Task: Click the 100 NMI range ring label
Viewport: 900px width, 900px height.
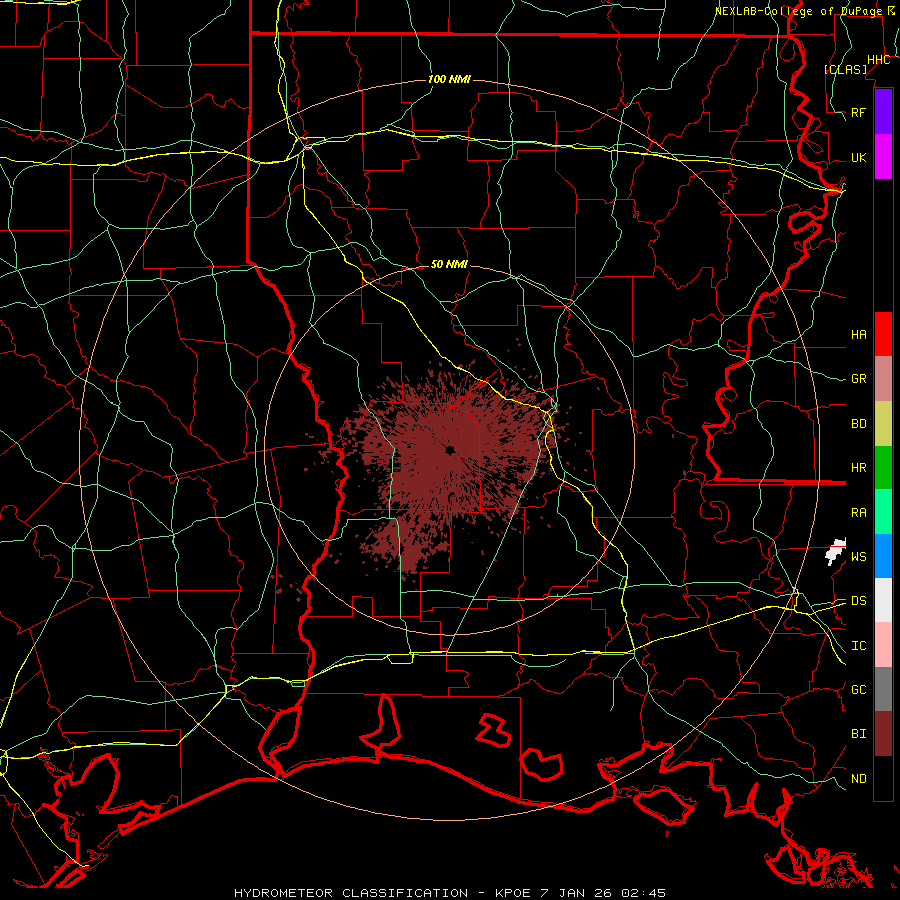Action: 449,79
